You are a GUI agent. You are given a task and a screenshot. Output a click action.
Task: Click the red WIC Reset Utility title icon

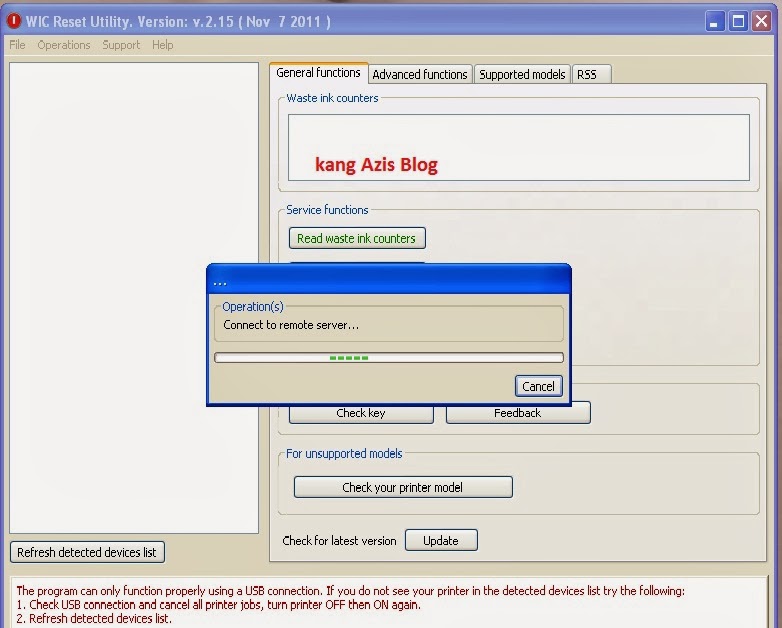[13, 21]
